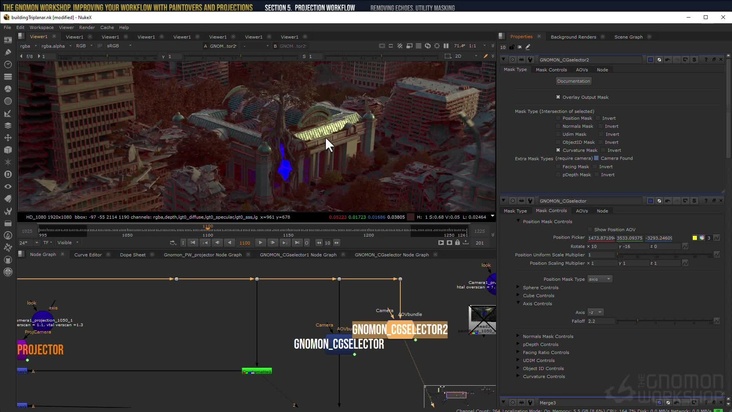This screenshot has width=732, height=412.
Task: Expand Normals Mask Controls group
Action: tap(518, 336)
